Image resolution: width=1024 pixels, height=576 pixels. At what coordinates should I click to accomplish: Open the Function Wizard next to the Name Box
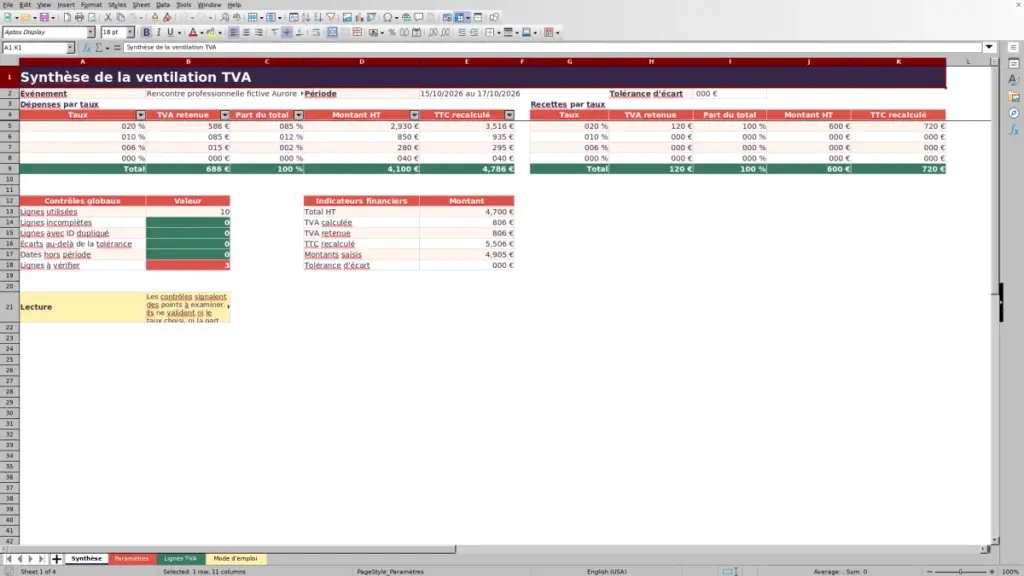pyautogui.click(x=87, y=48)
